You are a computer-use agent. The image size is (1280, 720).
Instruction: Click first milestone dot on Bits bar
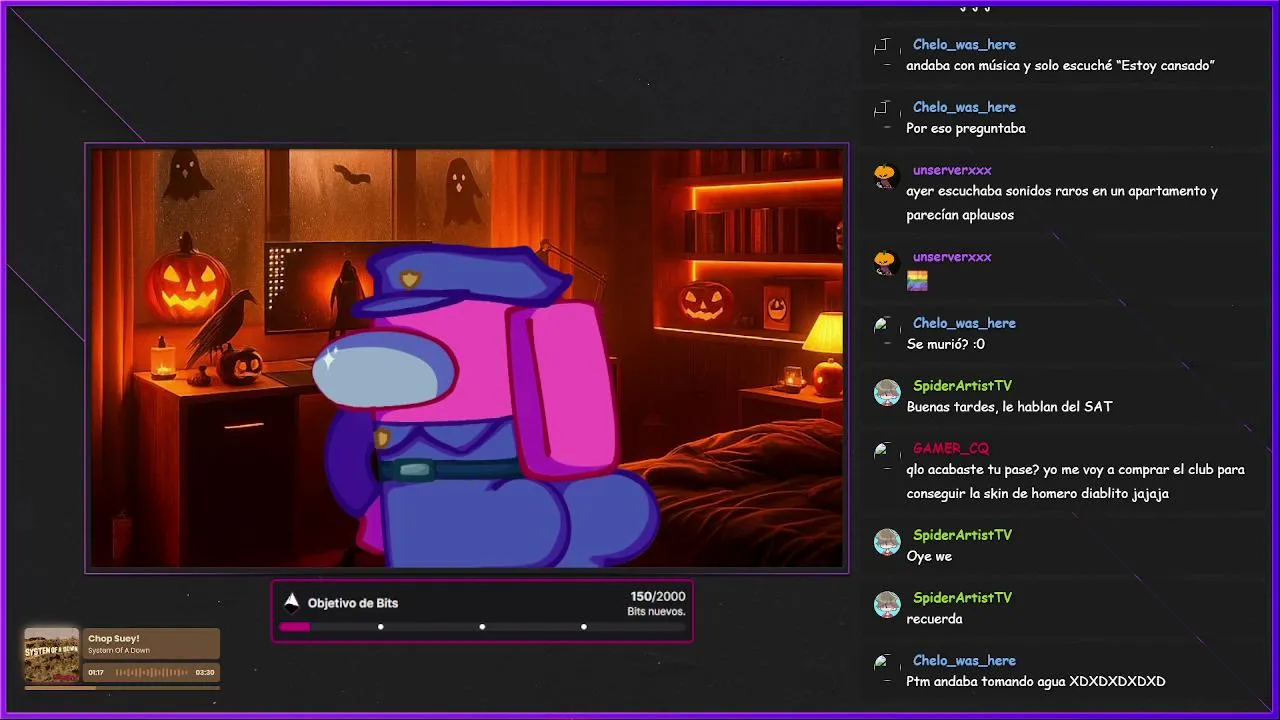tap(380, 627)
